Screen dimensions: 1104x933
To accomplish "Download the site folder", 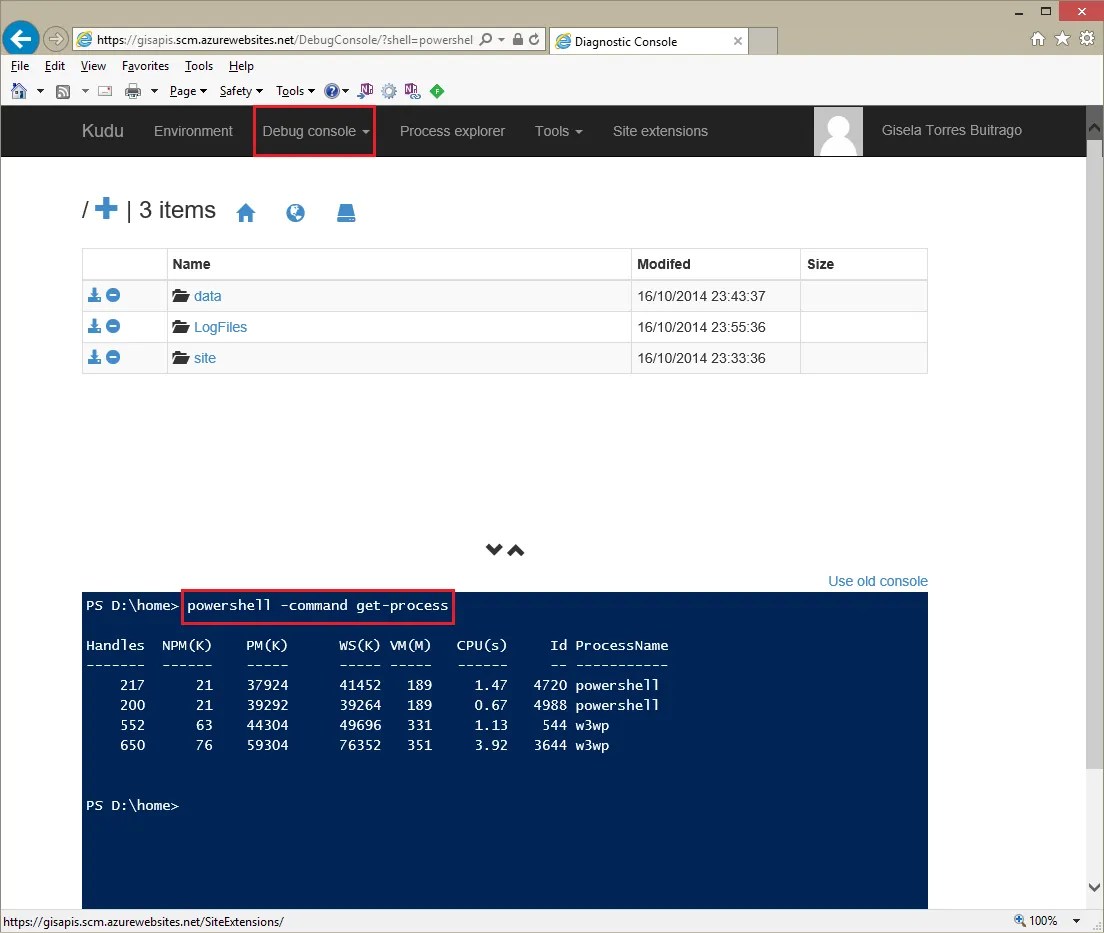I will tap(94, 357).
